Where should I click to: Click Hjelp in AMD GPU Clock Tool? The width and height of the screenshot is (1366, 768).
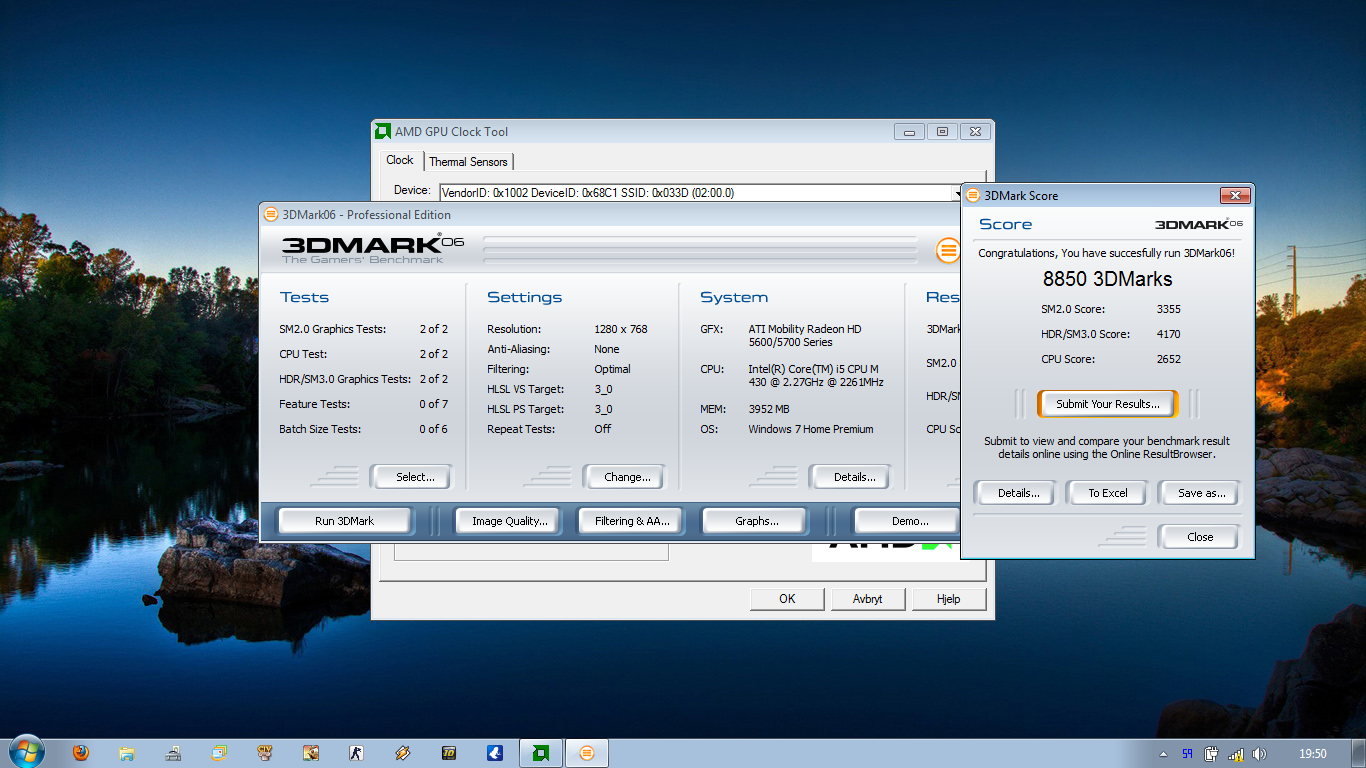[948, 599]
